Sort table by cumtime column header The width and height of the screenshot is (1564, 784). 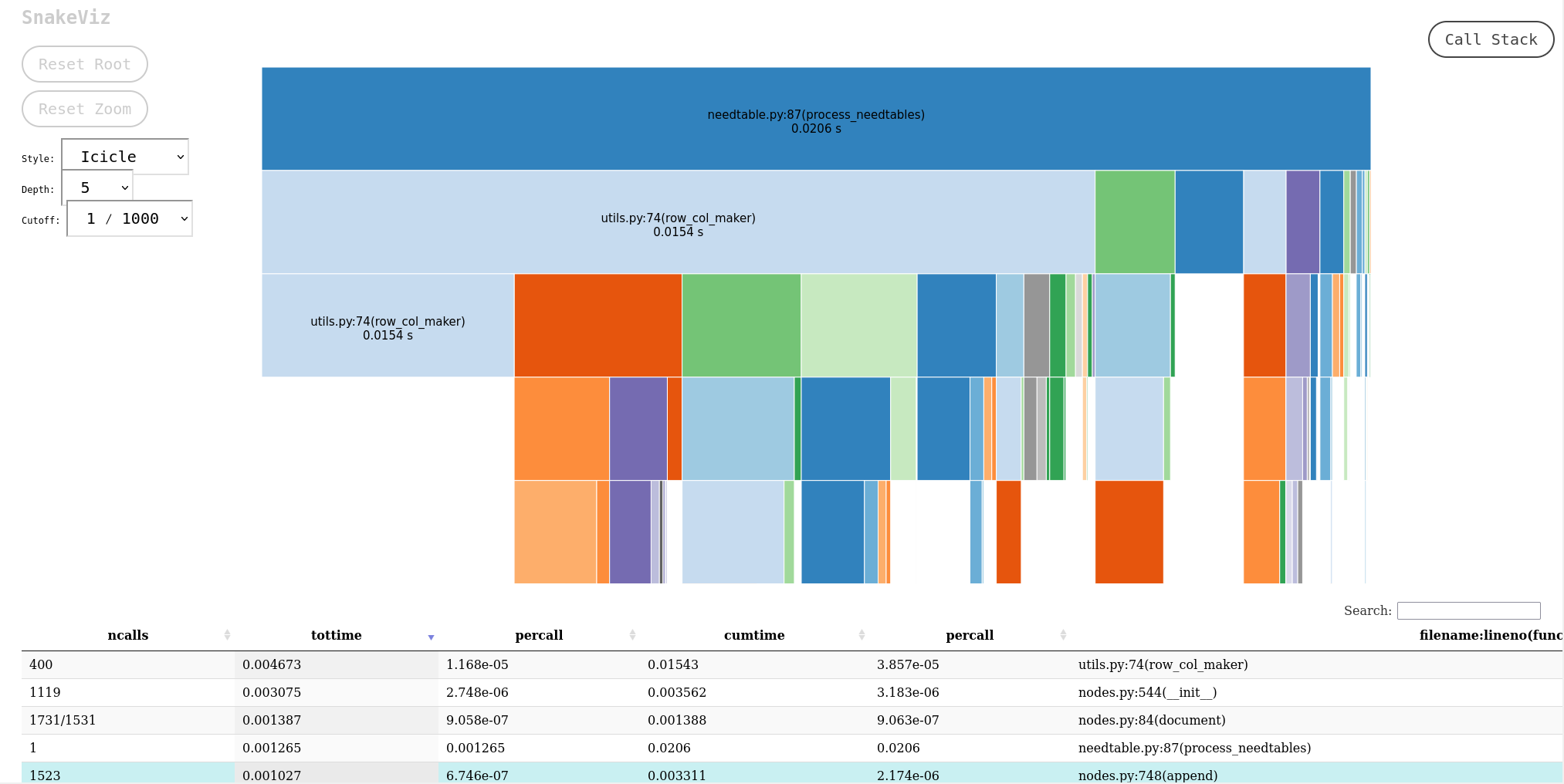pyautogui.click(x=753, y=635)
